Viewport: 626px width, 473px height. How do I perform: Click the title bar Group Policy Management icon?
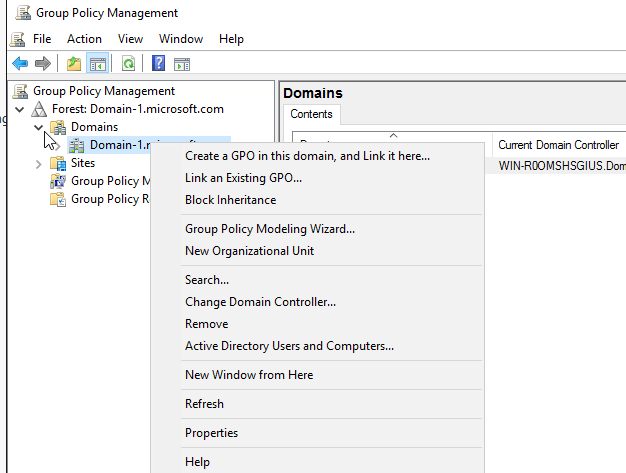(23, 13)
